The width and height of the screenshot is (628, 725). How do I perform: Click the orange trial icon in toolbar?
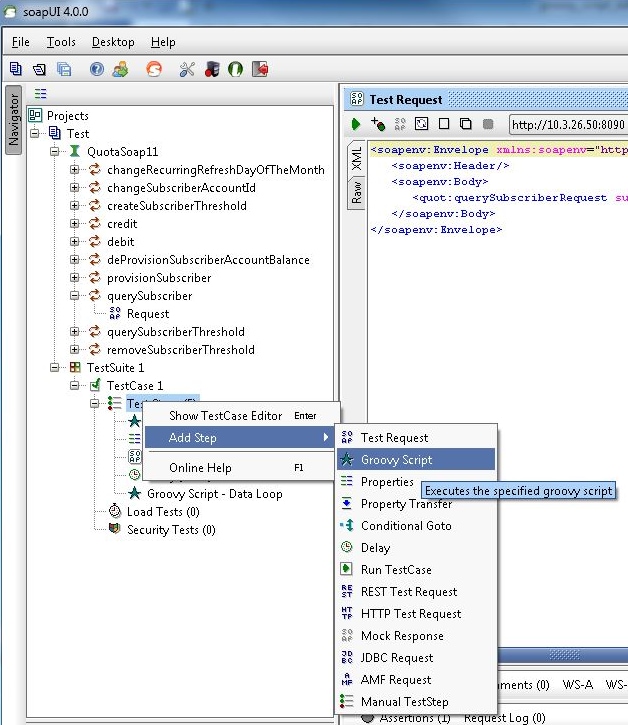coord(154,69)
